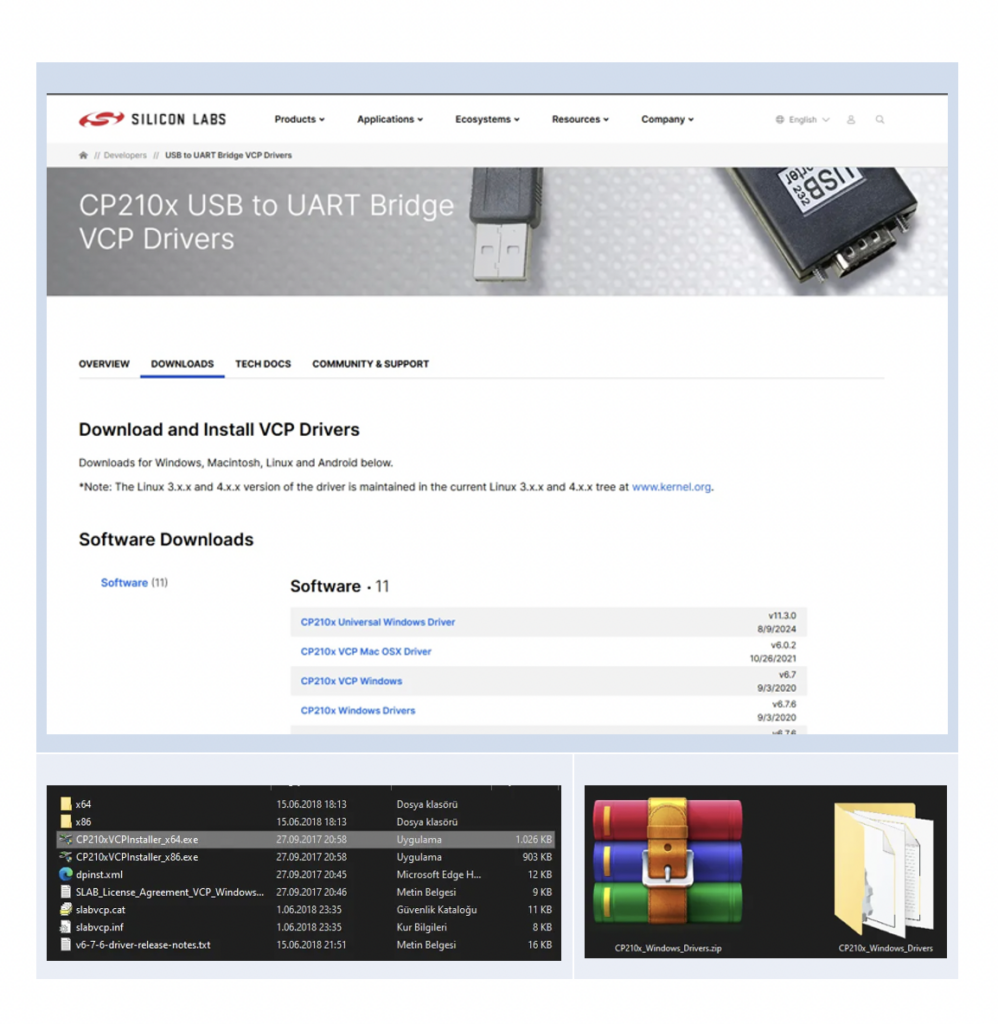Screen dimensions: 998x1024
Task: Click the USB connector banner image
Action: click(x=504, y=225)
